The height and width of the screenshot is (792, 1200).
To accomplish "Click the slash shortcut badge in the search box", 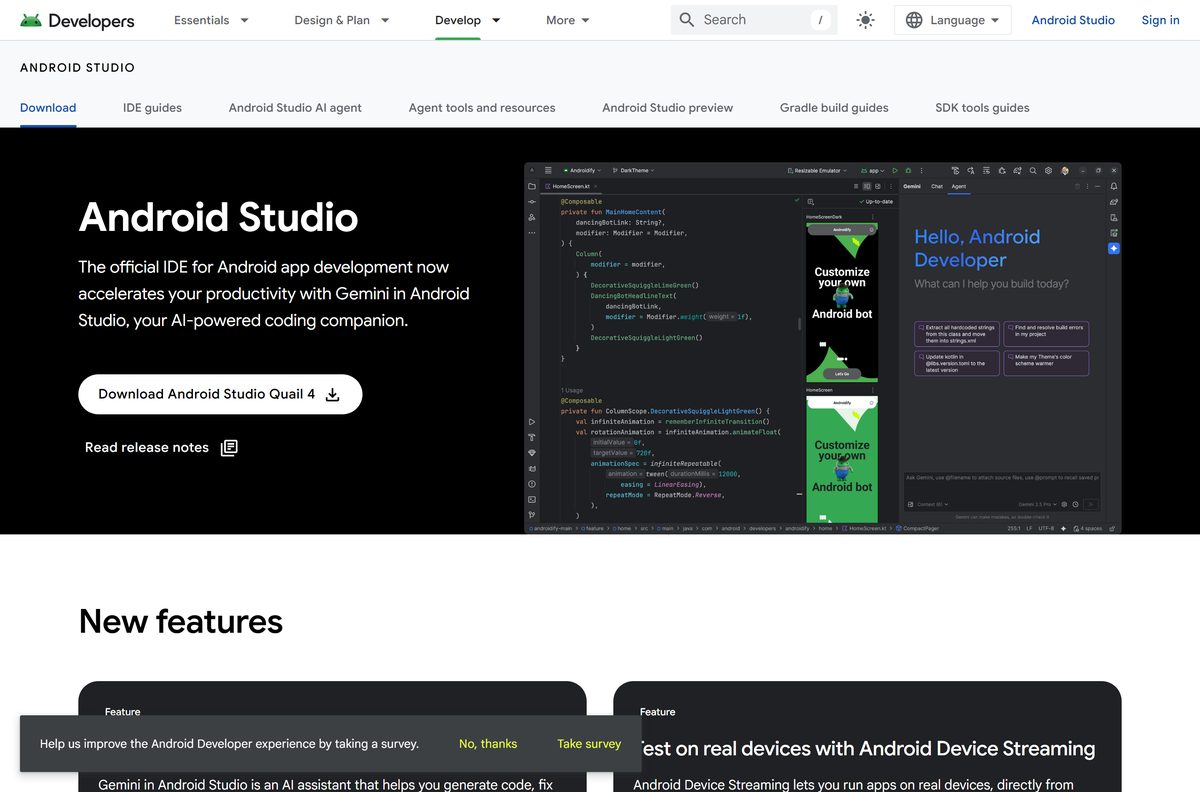I will click(820, 20).
